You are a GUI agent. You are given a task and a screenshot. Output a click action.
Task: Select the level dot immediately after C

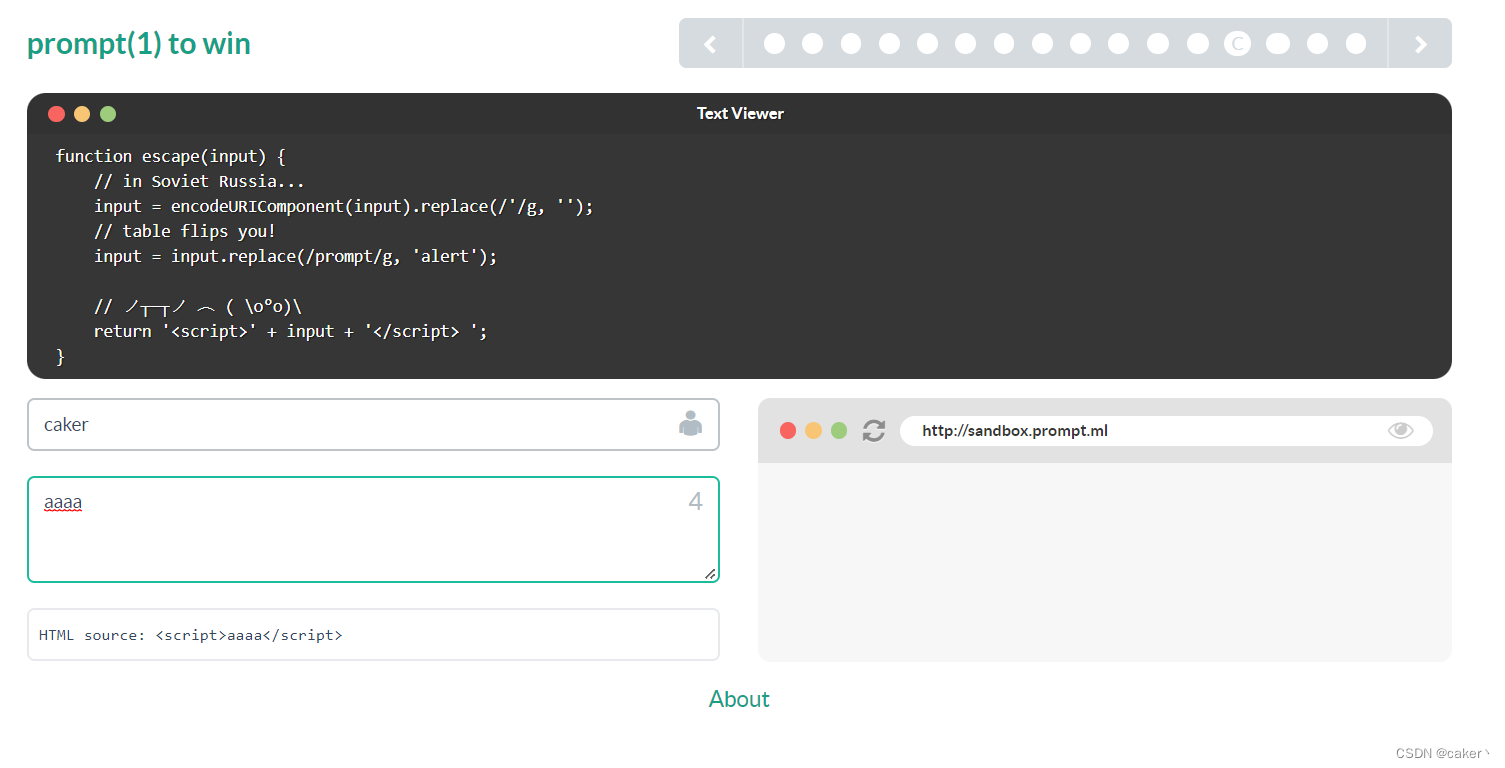1278,43
